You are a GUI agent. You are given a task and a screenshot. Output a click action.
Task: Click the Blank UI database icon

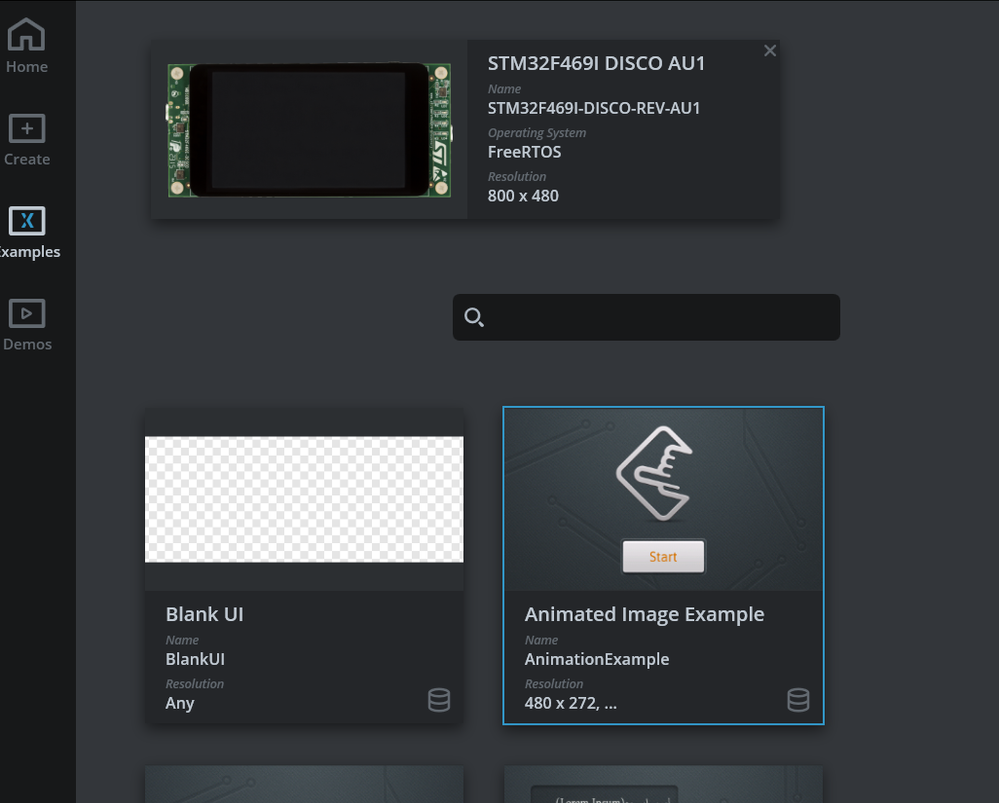(x=439, y=700)
